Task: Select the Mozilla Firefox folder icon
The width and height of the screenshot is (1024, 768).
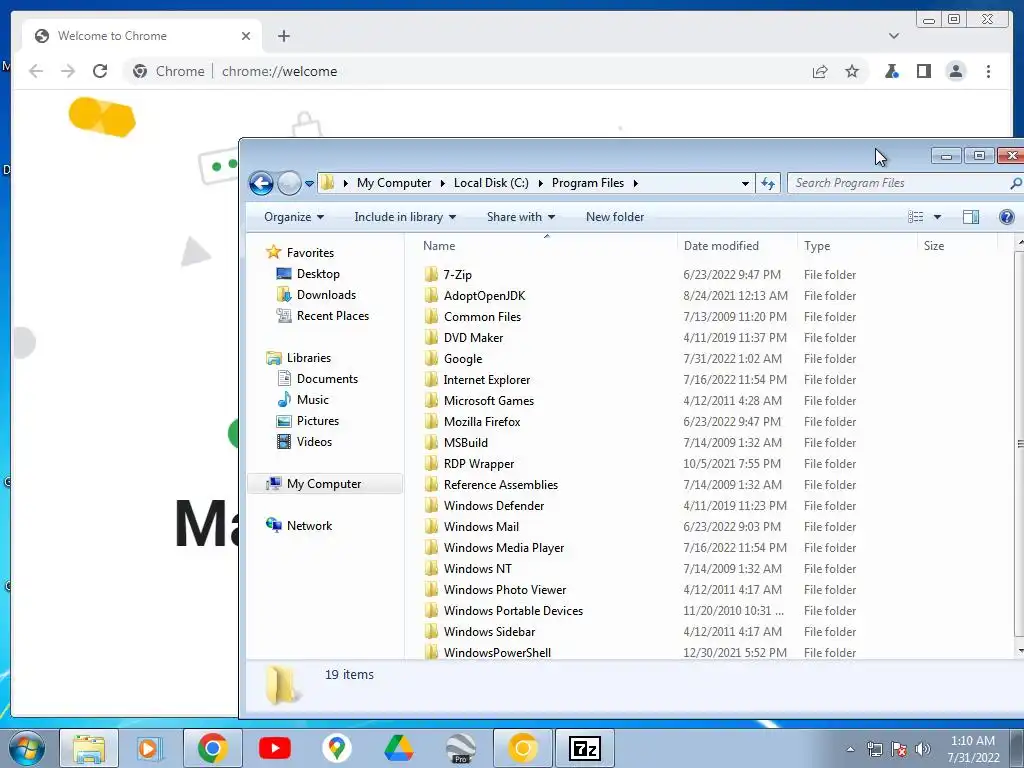Action: click(x=431, y=421)
